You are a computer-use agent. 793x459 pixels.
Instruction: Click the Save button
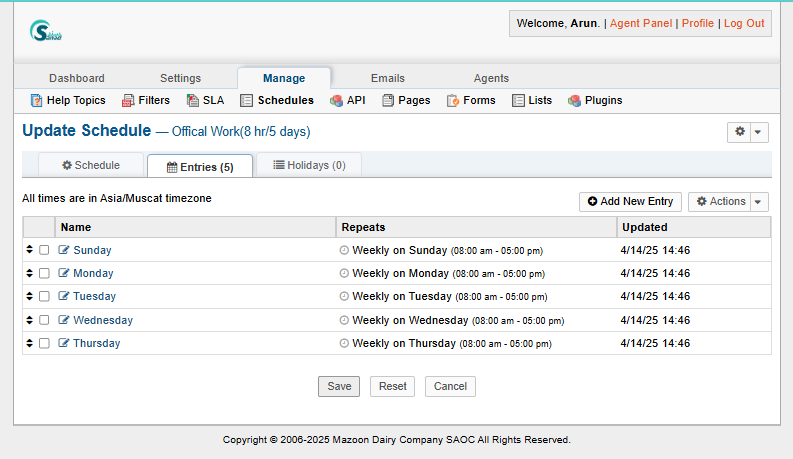339,386
